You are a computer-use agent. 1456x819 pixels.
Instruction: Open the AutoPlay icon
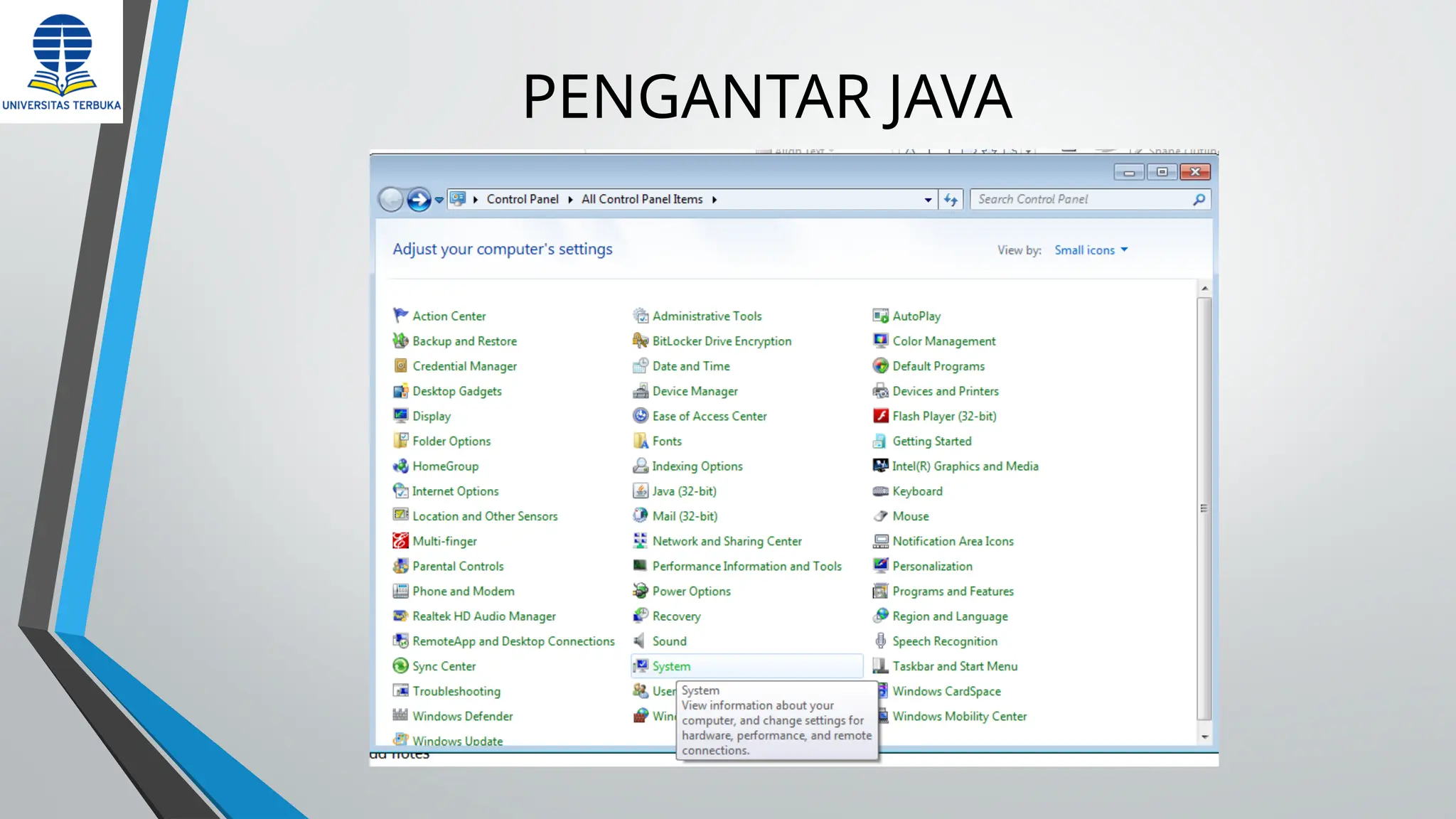pos(881,315)
